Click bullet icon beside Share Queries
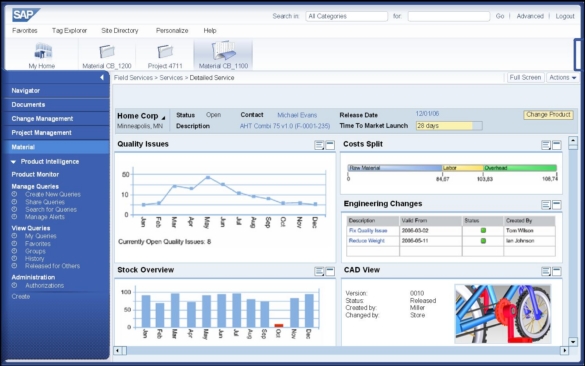 coord(14,202)
